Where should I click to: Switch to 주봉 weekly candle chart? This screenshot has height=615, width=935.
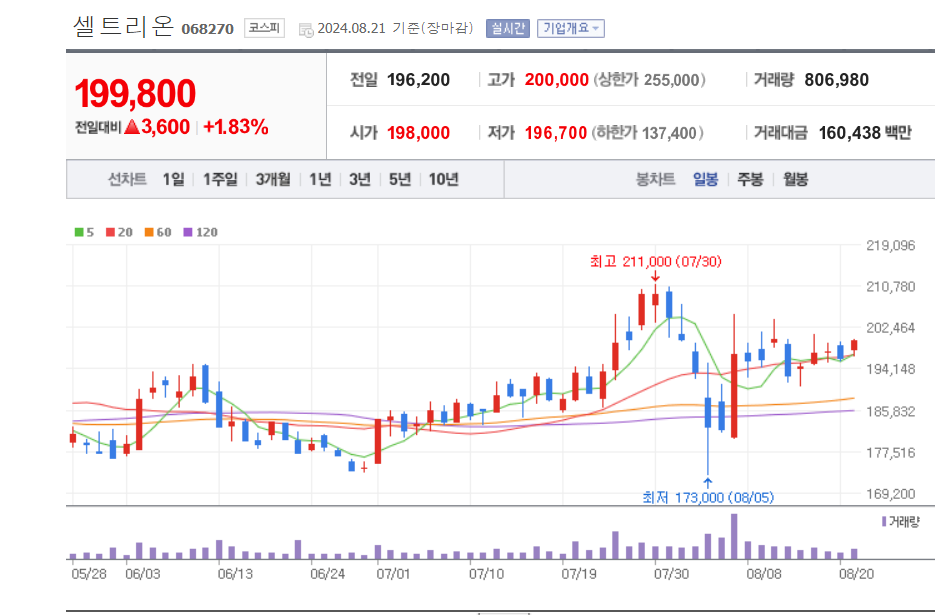click(x=750, y=179)
